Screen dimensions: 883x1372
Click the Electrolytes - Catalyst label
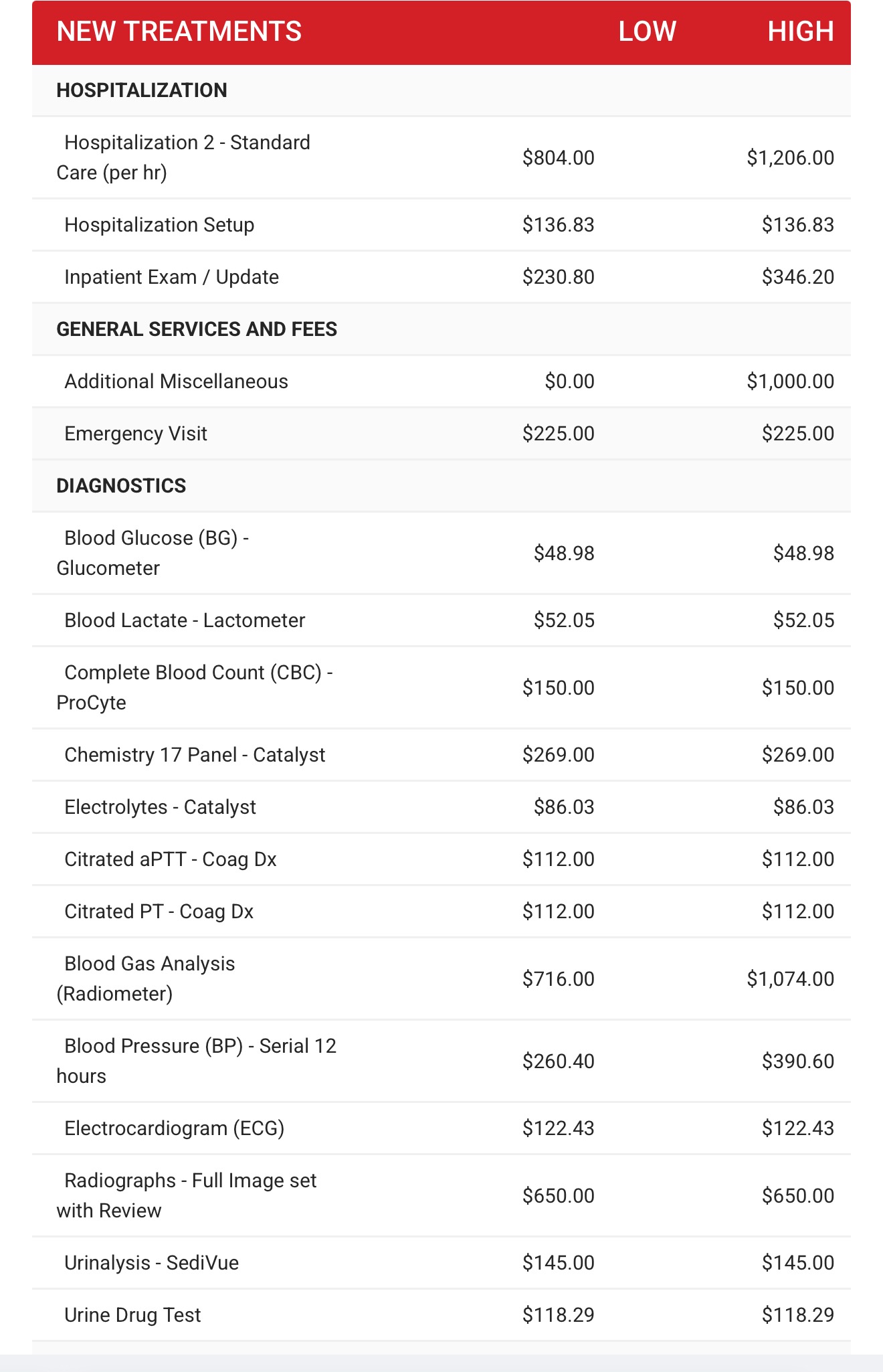click(x=160, y=807)
